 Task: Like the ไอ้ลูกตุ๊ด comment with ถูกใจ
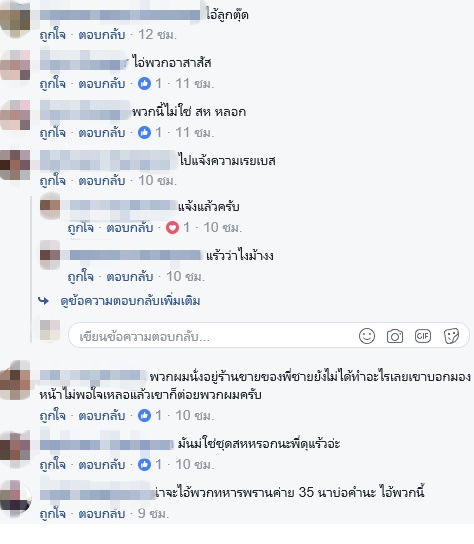(52, 35)
